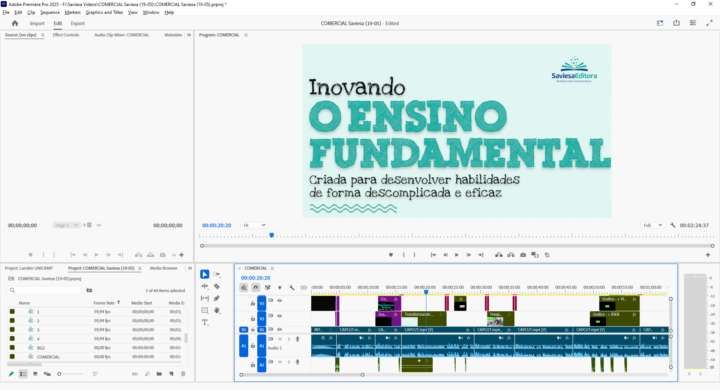Select the Ripple Edit tool

pyautogui.click(x=205, y=286)
